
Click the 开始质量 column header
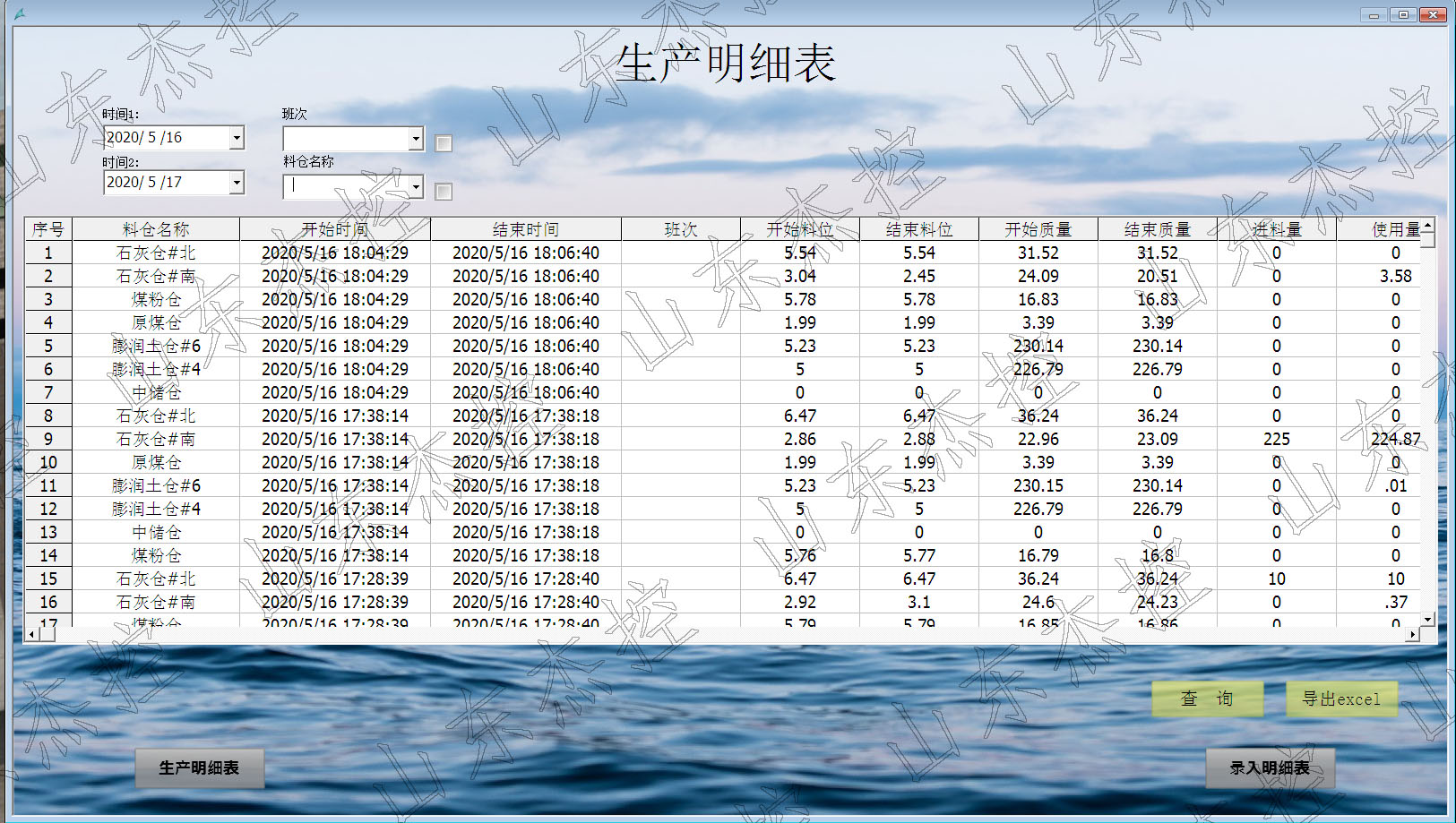click(x=1038, y=229)
